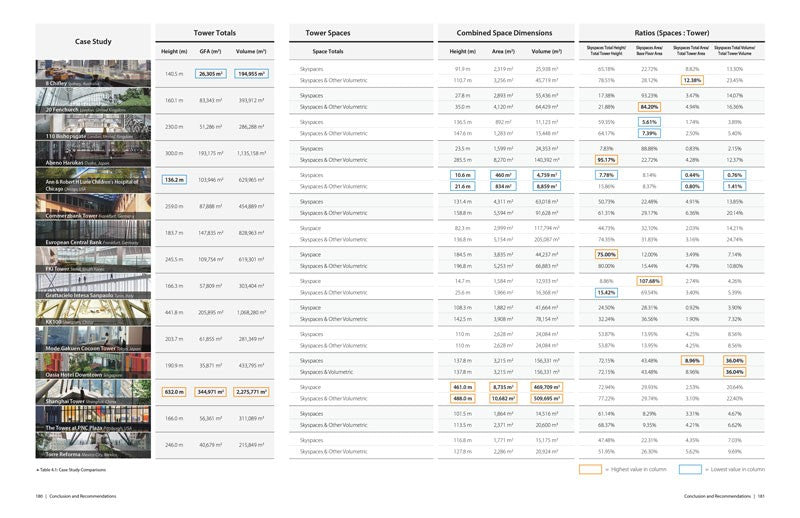The height and width of the screenshot is (518, 800).
Task: Click the Ratios (Spaces : Tower) header
Action: [x=671, y=33]
